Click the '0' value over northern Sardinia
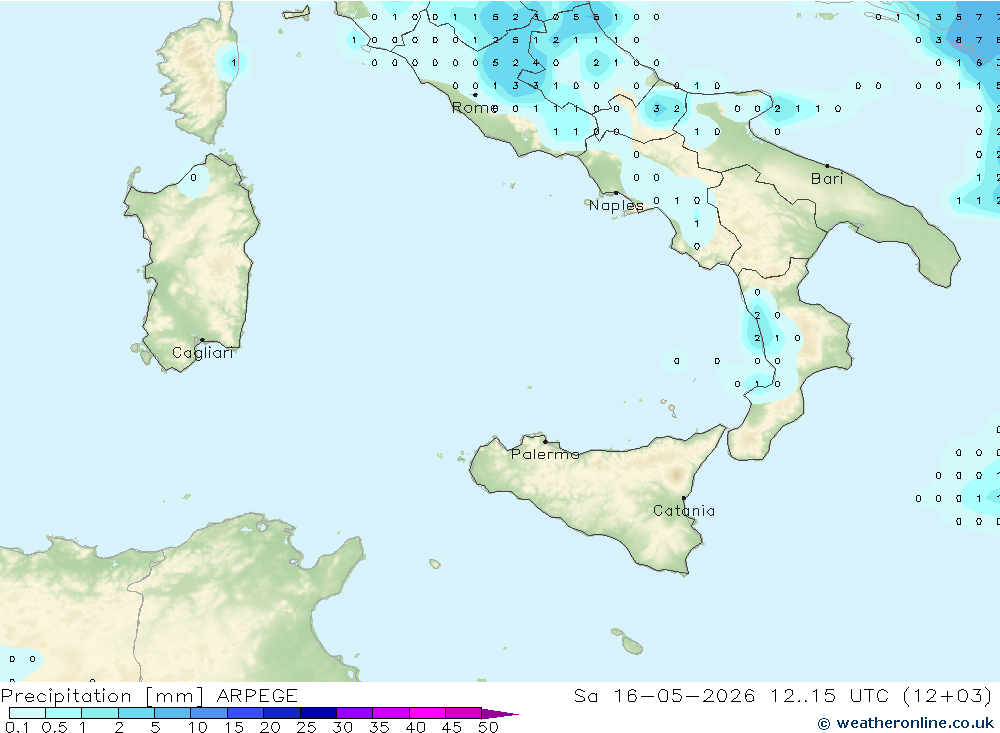Viewport: 1000px width, 733px height. pos(193,178)
